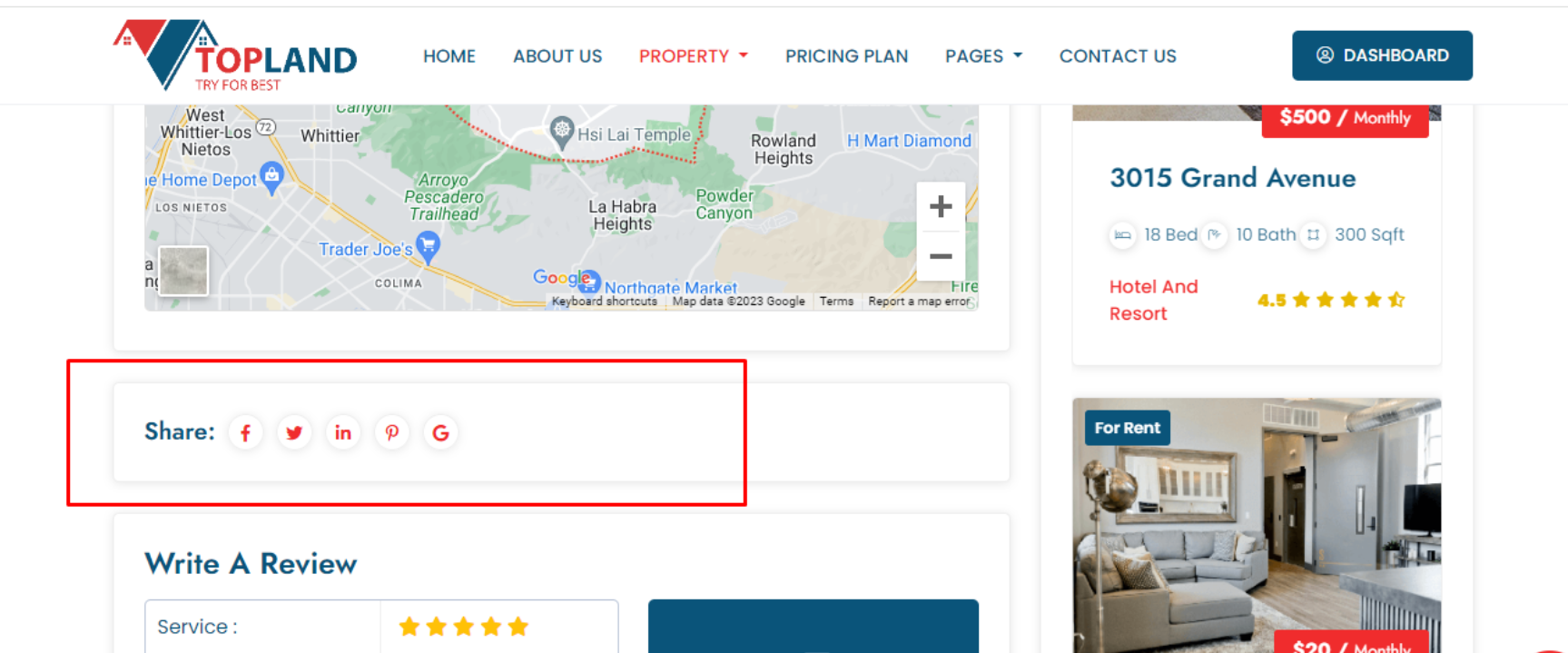
Task: Click Hsi Lai Temple map marker
Action: (x=562, y=132)
